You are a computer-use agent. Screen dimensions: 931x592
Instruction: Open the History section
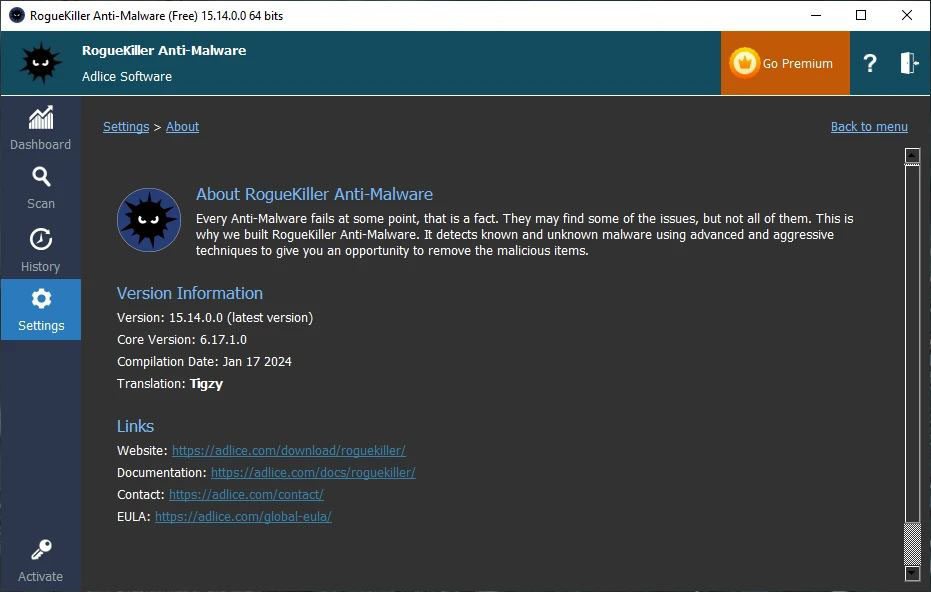pos(40,249)
